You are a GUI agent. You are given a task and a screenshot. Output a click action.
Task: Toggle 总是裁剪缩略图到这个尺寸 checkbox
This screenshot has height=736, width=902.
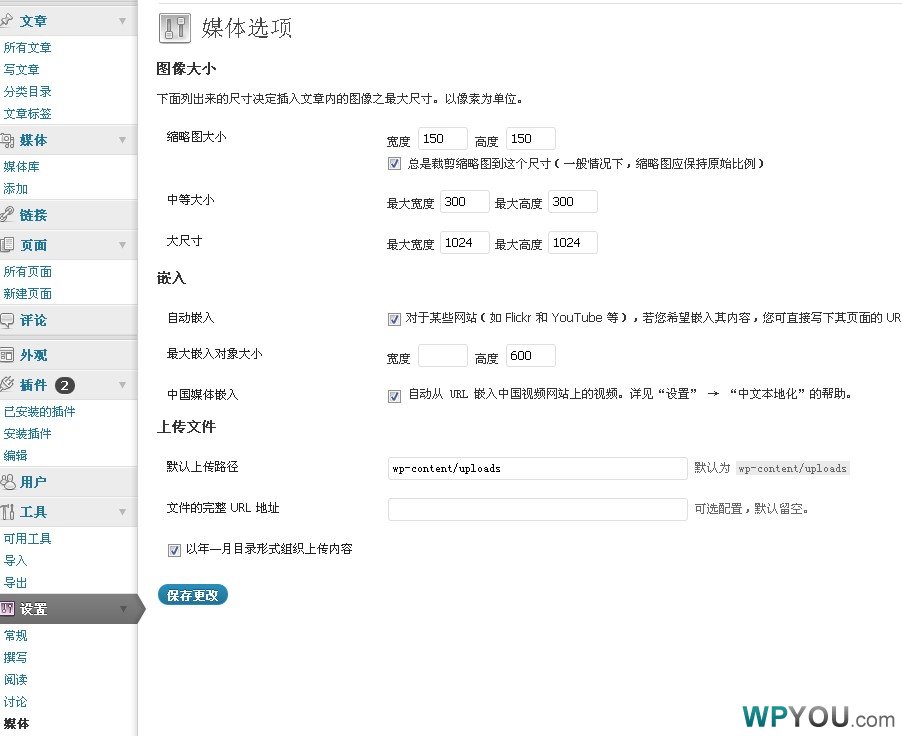[x=394, y=164]
